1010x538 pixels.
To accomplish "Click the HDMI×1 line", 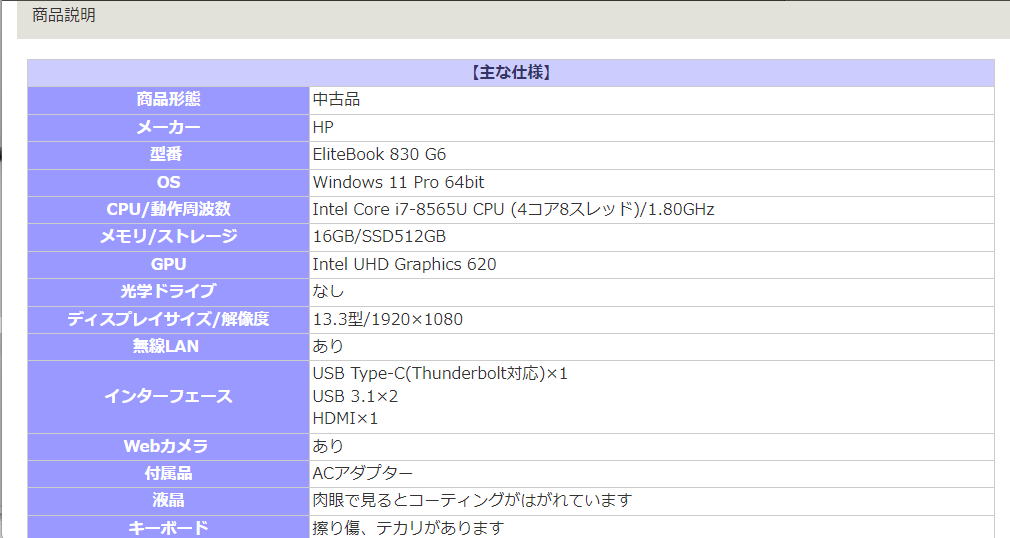I will [x=345, y=419].
